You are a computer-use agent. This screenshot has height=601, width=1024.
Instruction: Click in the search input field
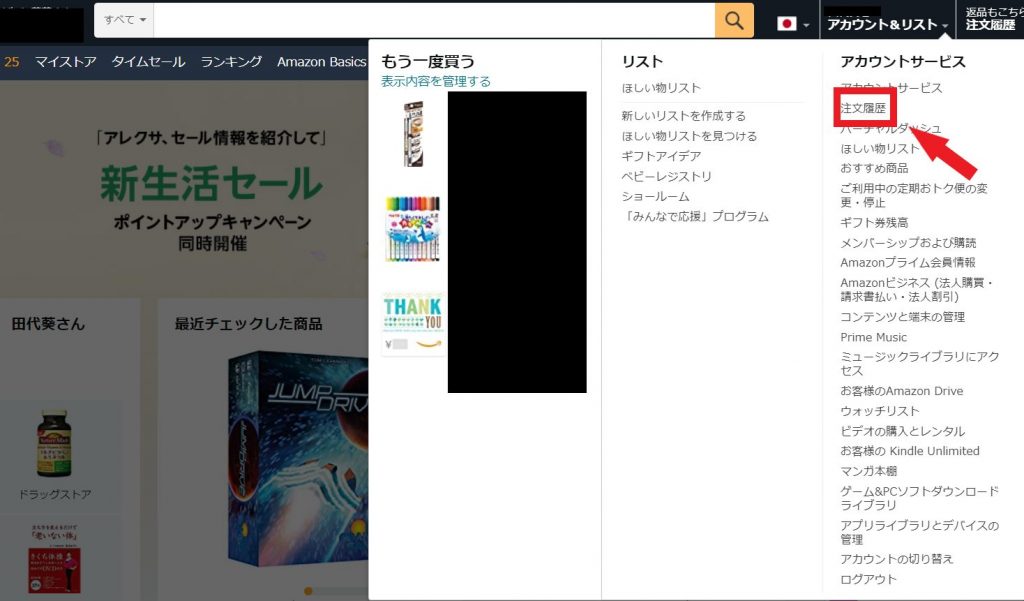pos(434,20)
